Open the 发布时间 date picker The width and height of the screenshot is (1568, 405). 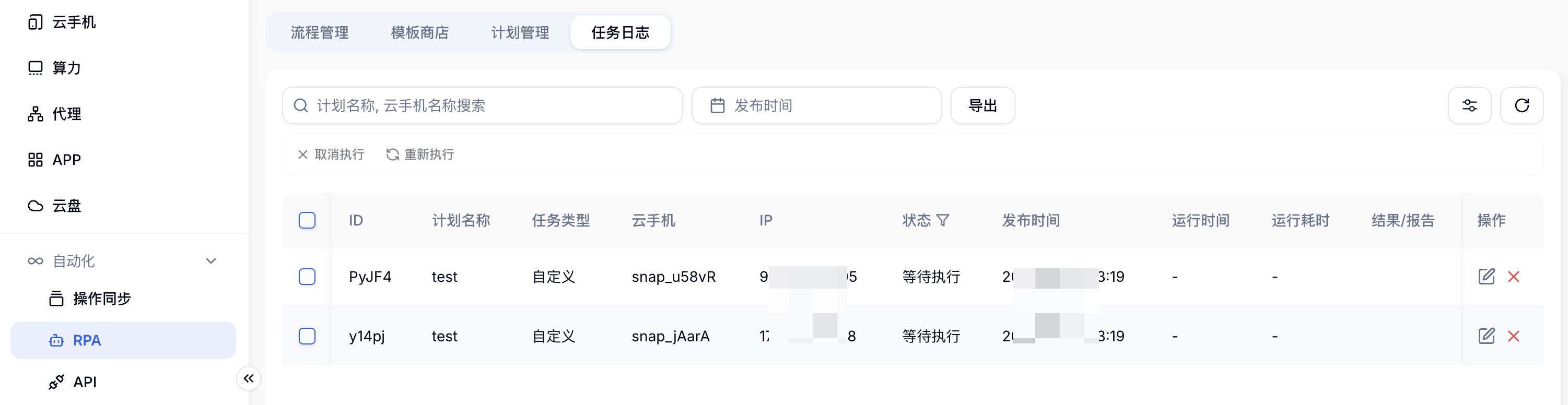(x=816, y=106)
